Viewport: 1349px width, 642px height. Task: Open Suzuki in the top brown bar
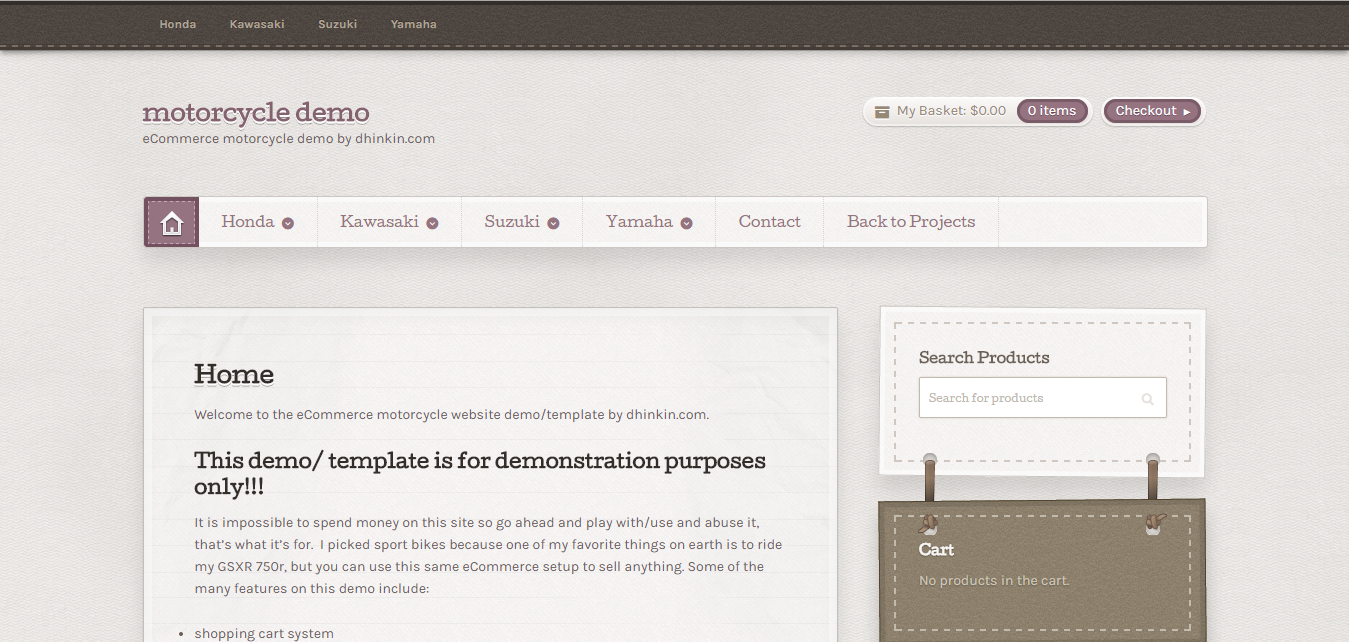pyautogui.click(x=338, y=24)
